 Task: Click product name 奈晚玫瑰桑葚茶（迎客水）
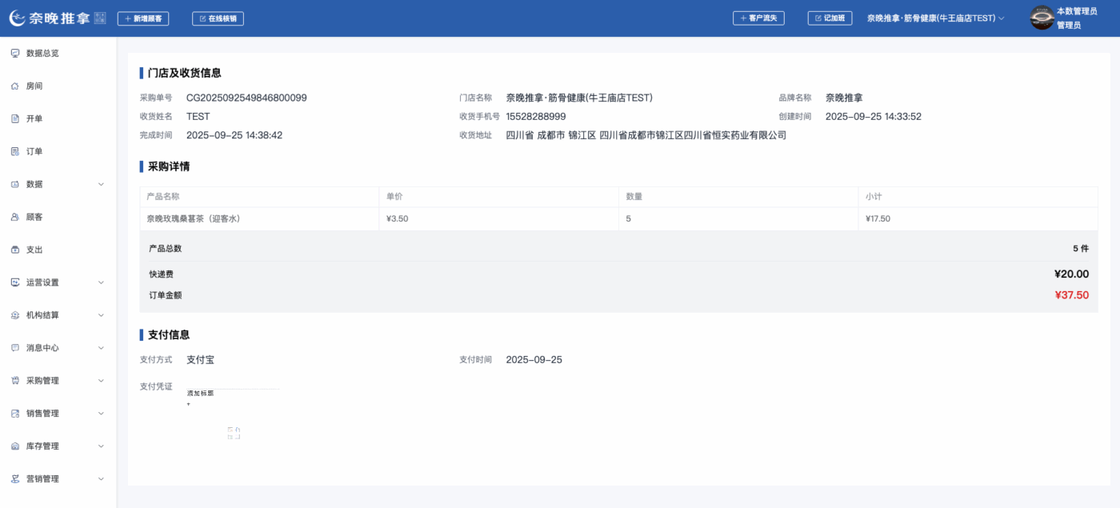pyautogui.click(x=193, y=219)
